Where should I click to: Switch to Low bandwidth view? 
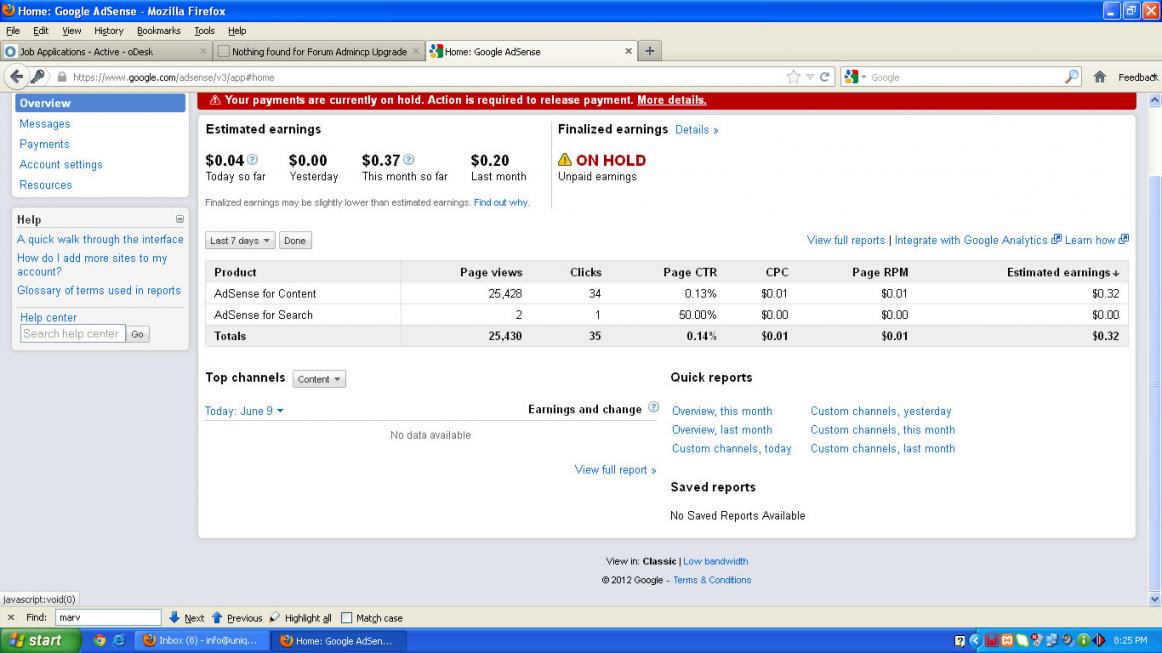715,561
